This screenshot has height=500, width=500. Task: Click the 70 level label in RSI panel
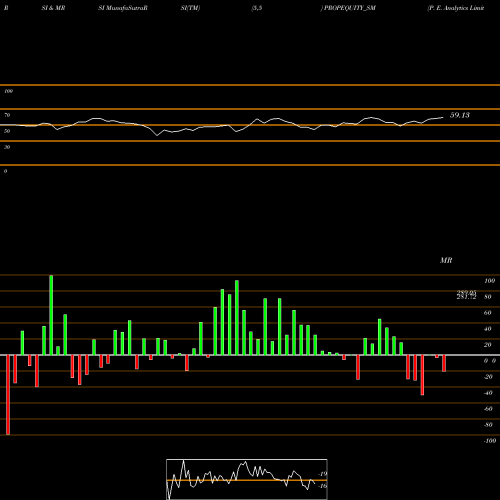pos(7,115)
